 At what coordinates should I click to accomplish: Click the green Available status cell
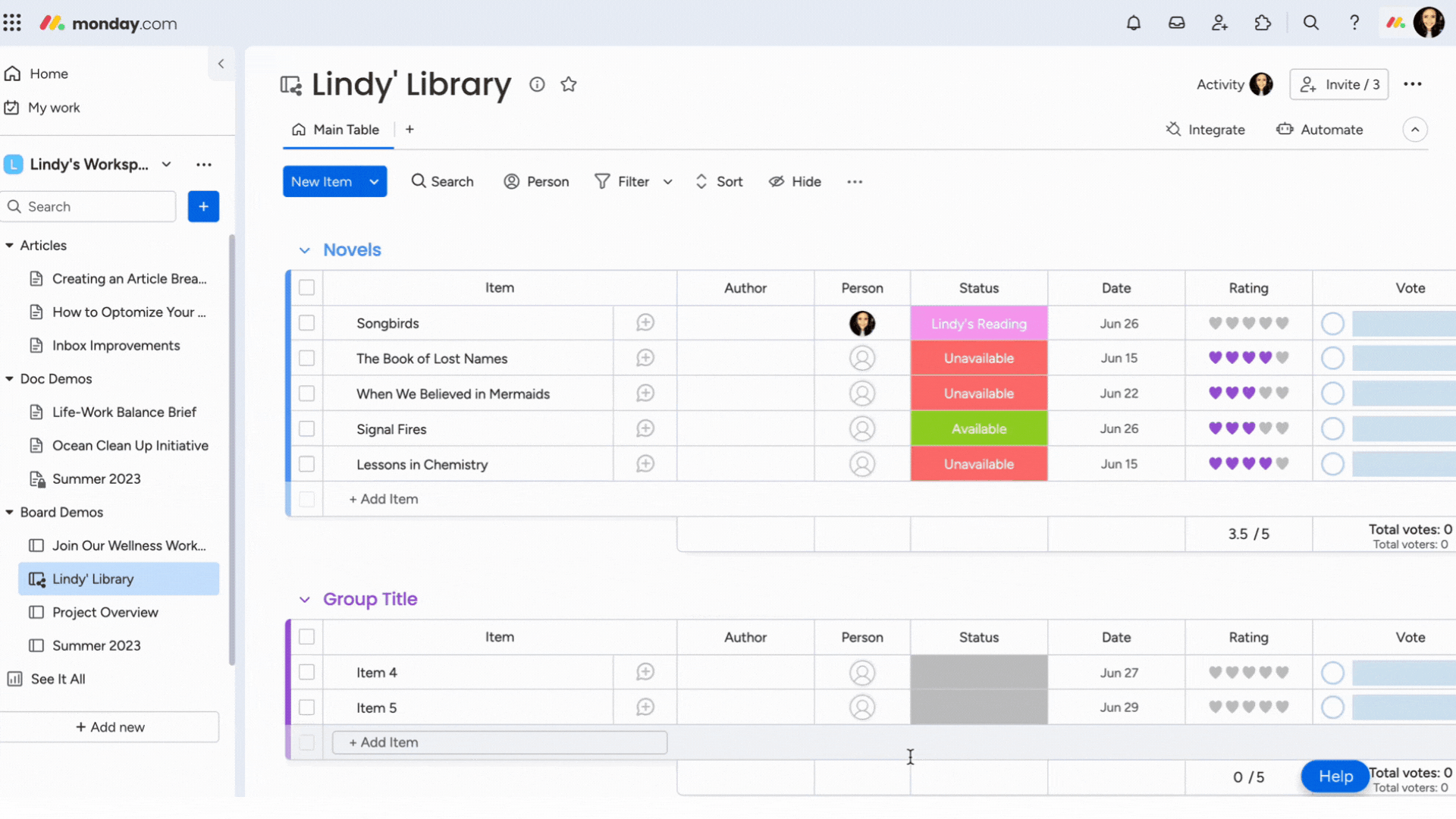click(x=978, y=428)
